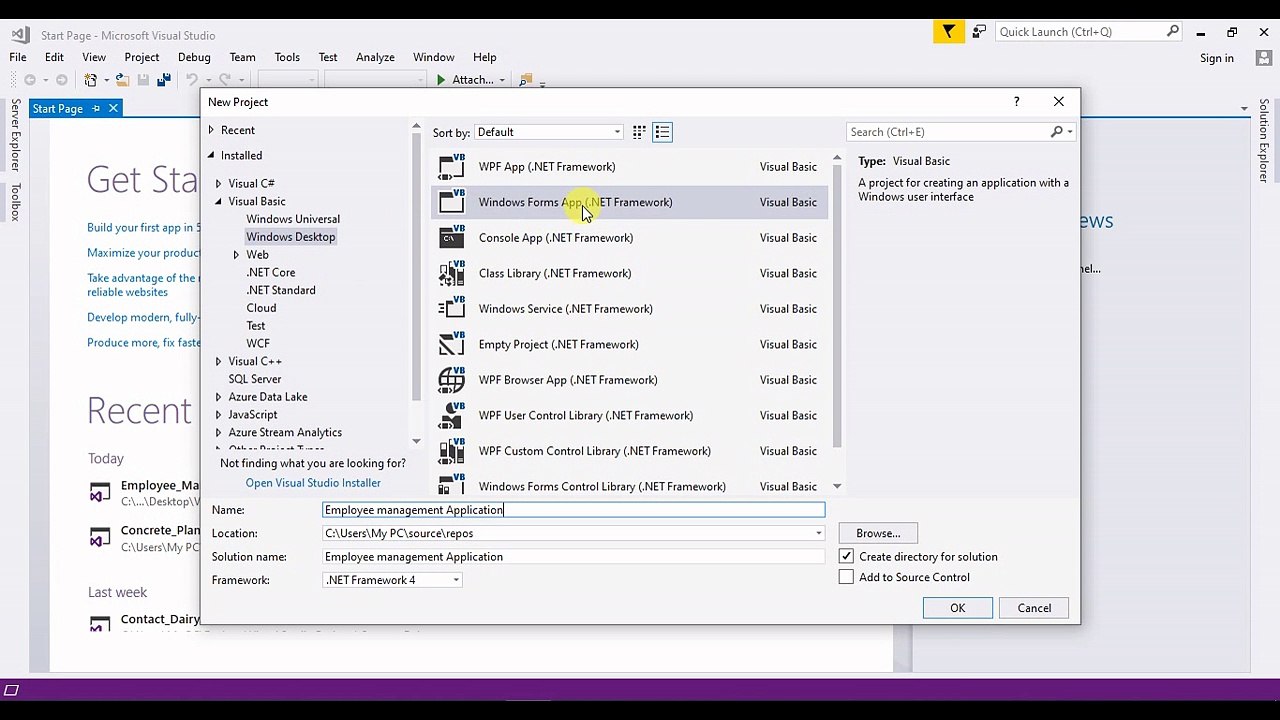Viewport: 1280px width, 720px height.
Task: Open the Framework version dropdown
Action: [x=456, y=580]
